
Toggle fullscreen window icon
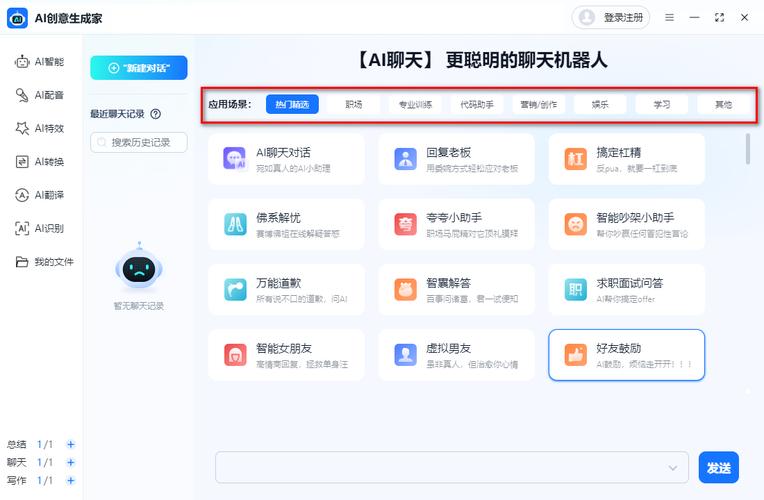719,18
